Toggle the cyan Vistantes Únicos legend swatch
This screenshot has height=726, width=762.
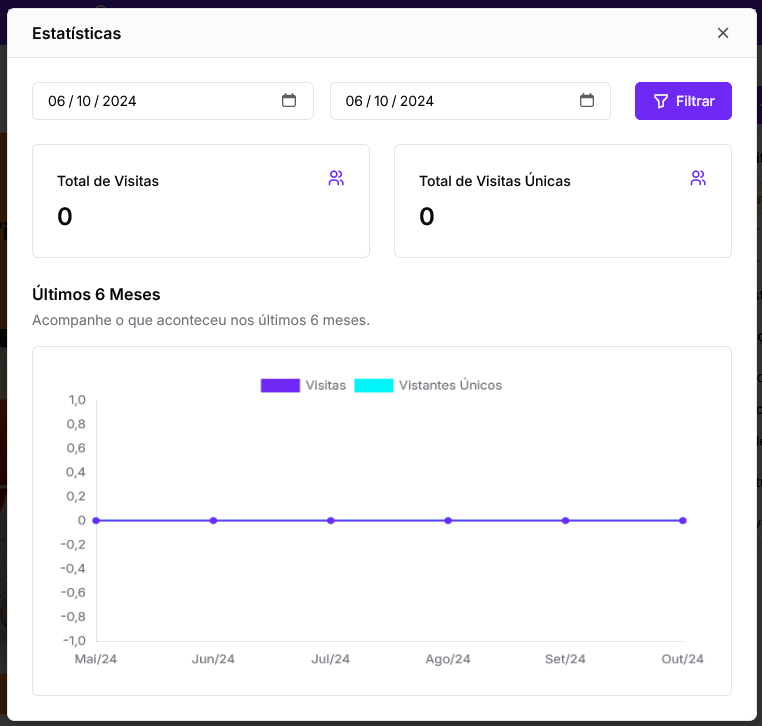374,385
